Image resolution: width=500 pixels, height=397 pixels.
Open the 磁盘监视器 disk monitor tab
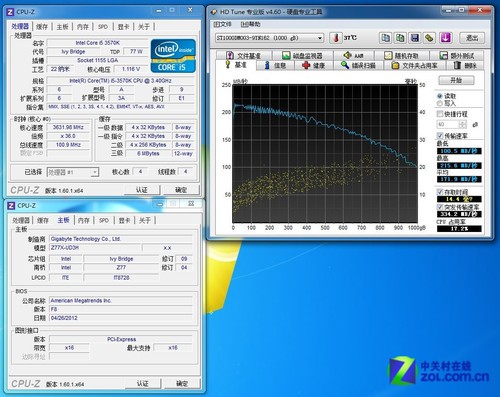(x=302, y=55)
